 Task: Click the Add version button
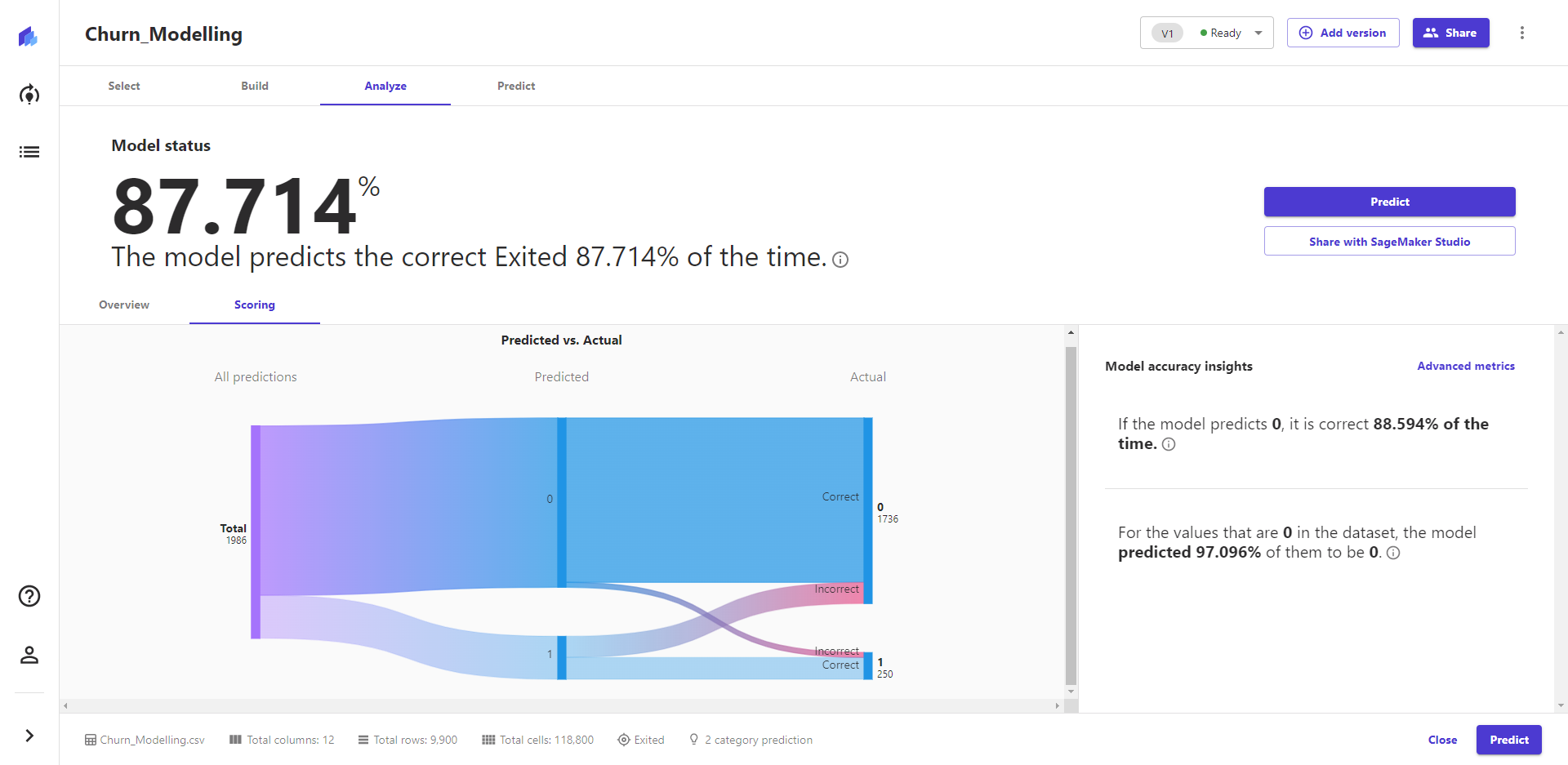(1343, 33)
